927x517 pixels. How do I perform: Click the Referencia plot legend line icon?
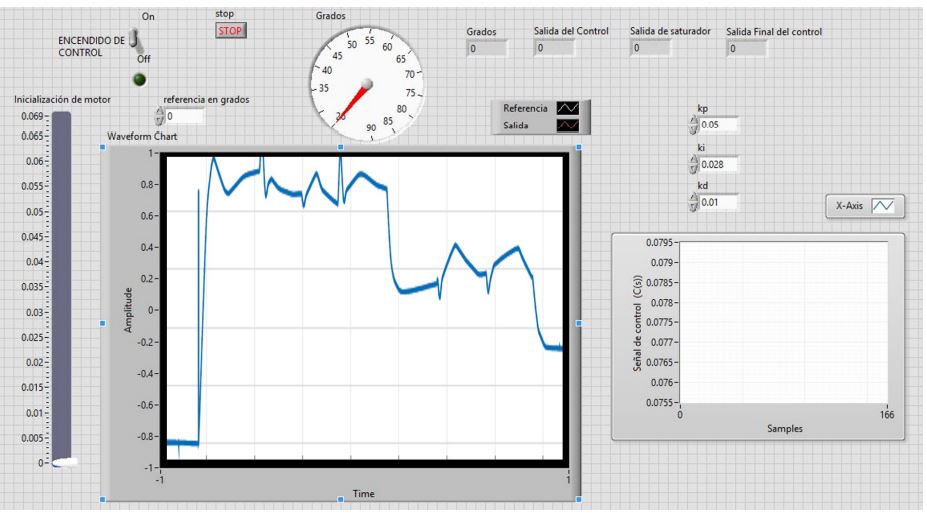click(x=568, y=108)
